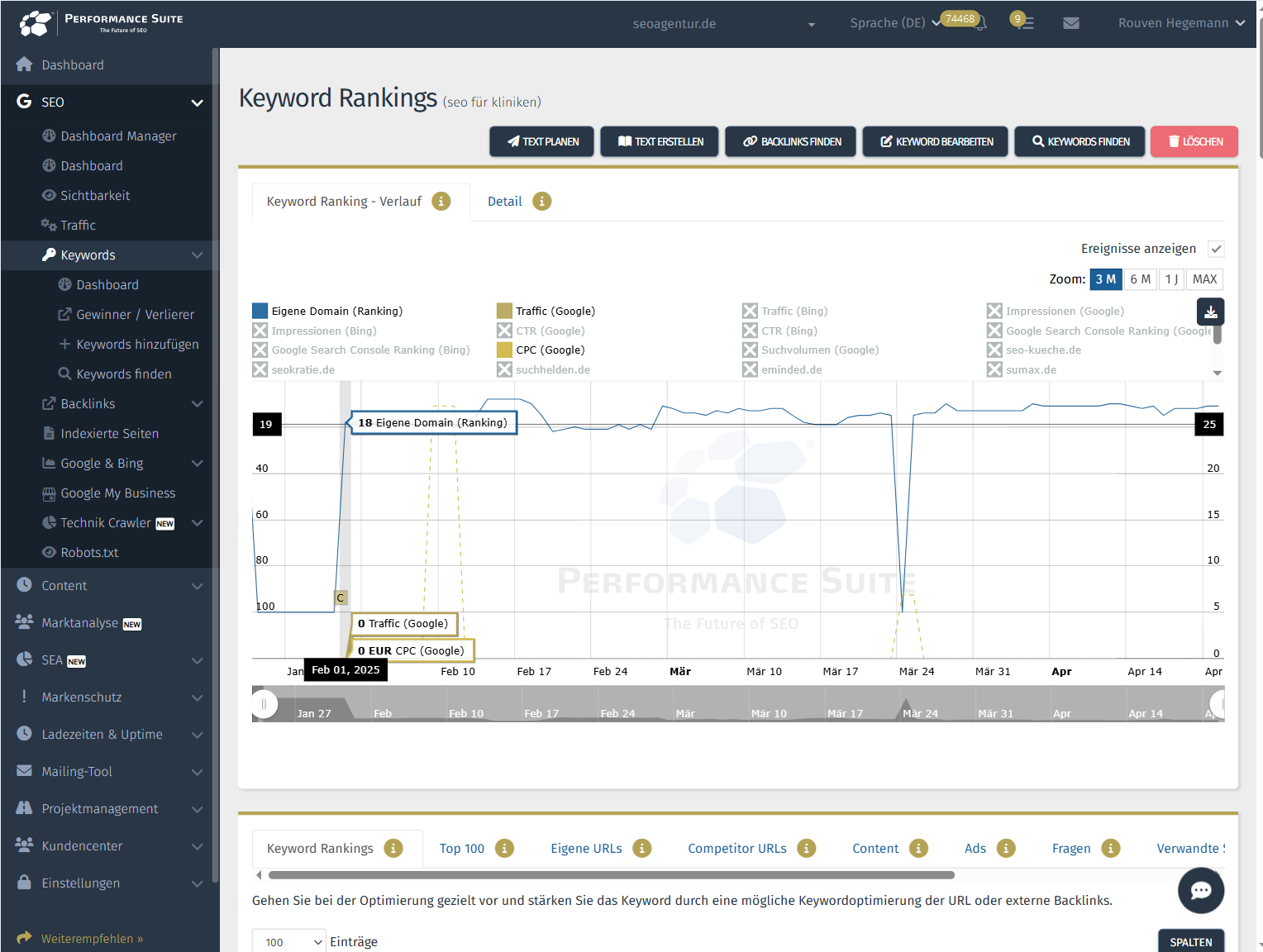
Task: Switch to the Eigene URLs tab
Action: point(586,849)
